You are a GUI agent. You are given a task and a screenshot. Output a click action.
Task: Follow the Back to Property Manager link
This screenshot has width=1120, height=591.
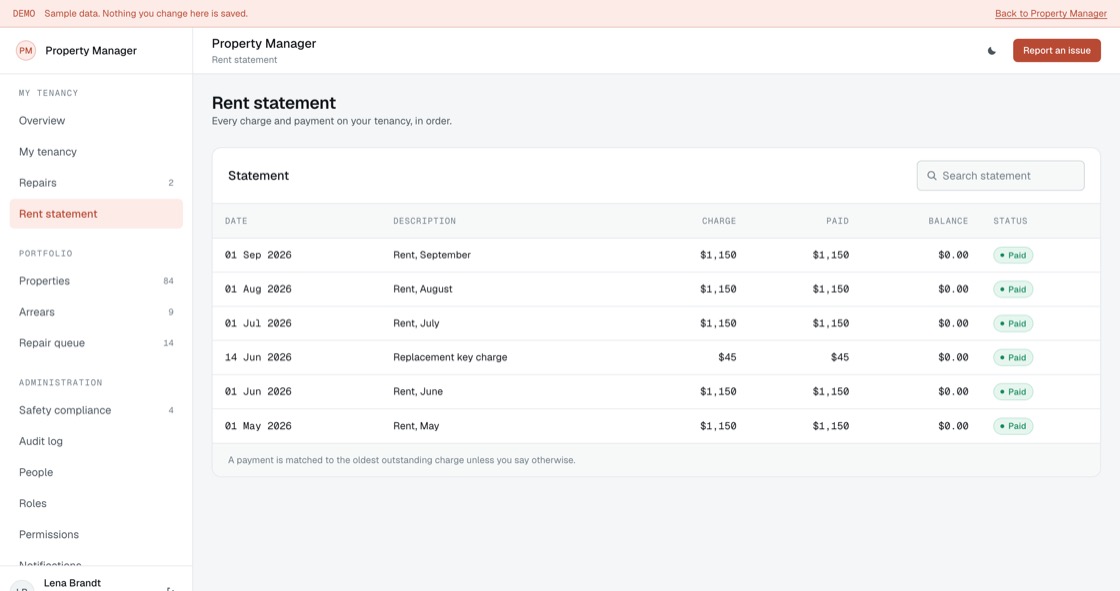point(1051,14)
